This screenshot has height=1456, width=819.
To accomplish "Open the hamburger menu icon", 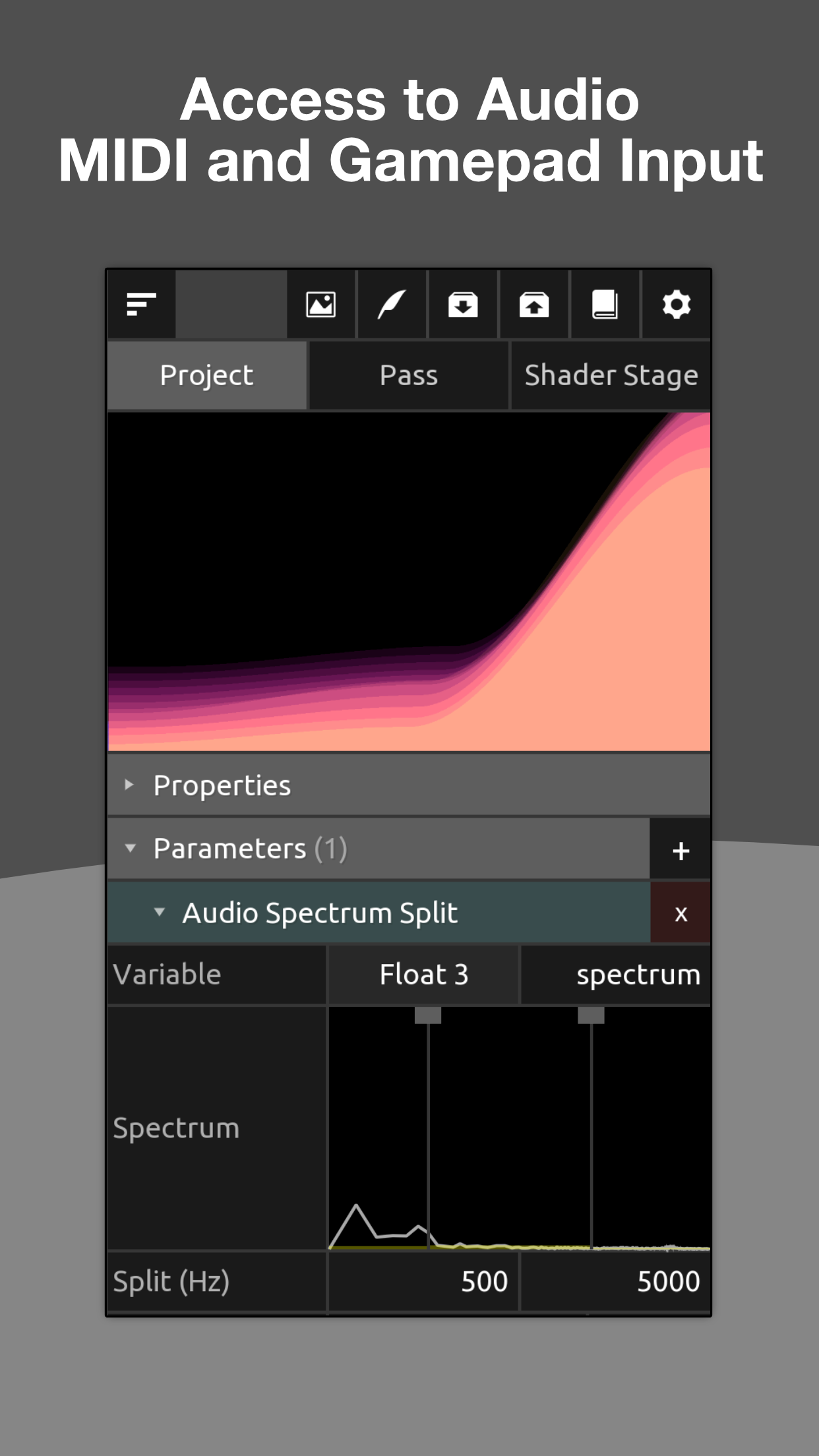I will pyautogui.click(x=141, y=305).
